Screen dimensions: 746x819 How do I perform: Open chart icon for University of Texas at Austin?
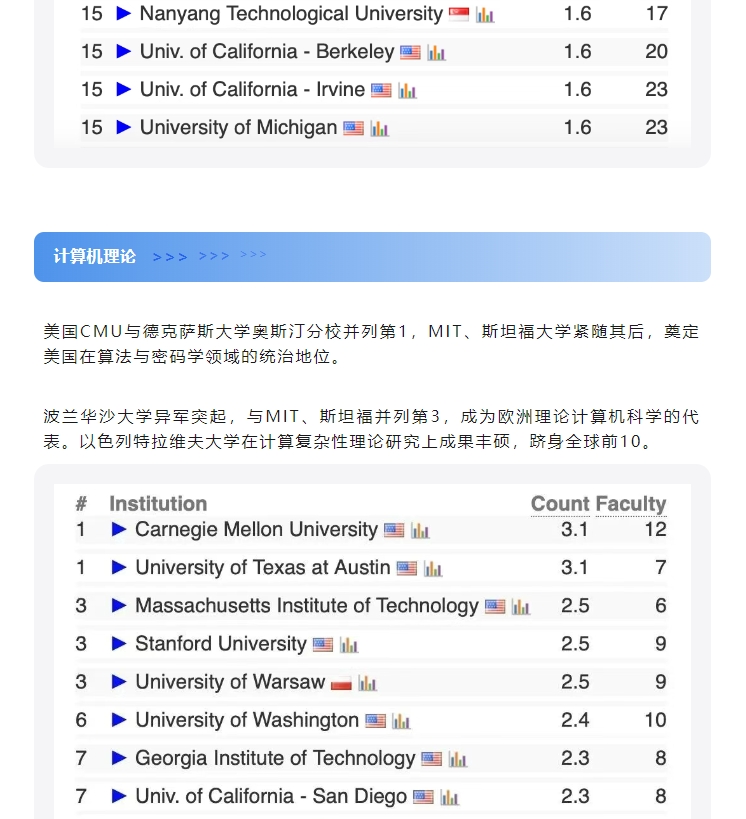pyautogui.click(x=433, y=569)
